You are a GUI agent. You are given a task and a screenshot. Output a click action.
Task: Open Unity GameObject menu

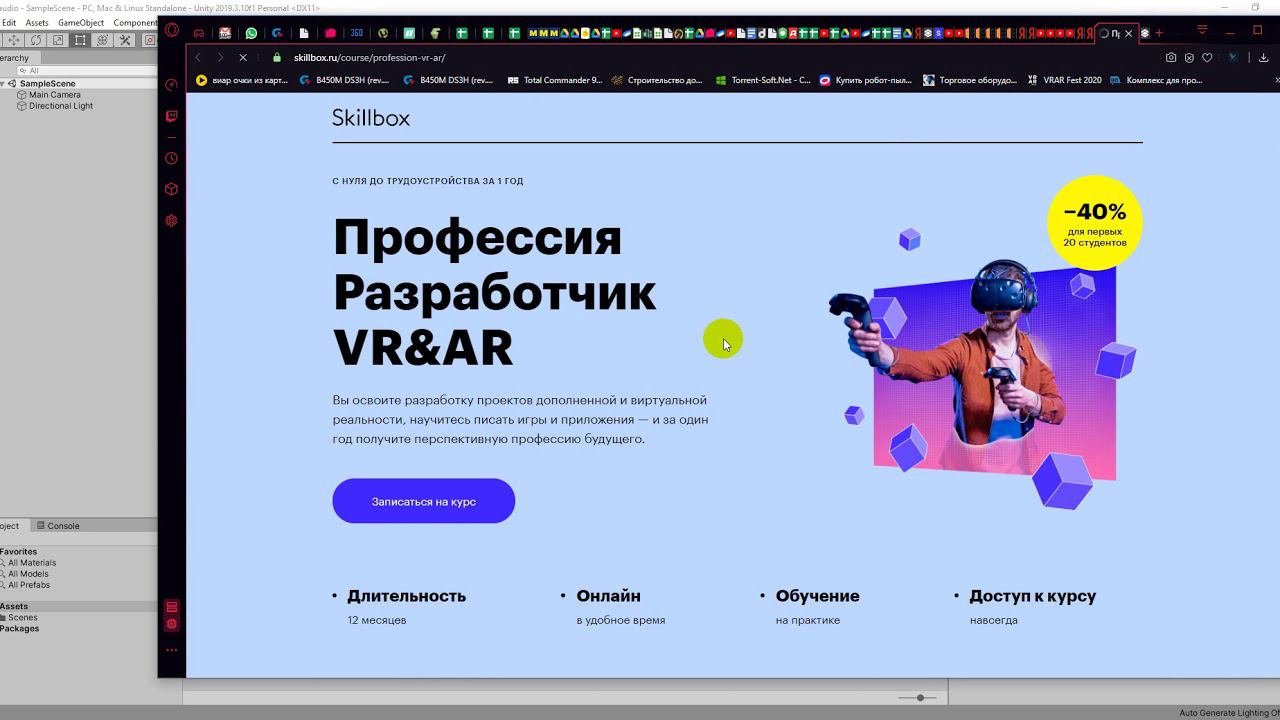81,22
